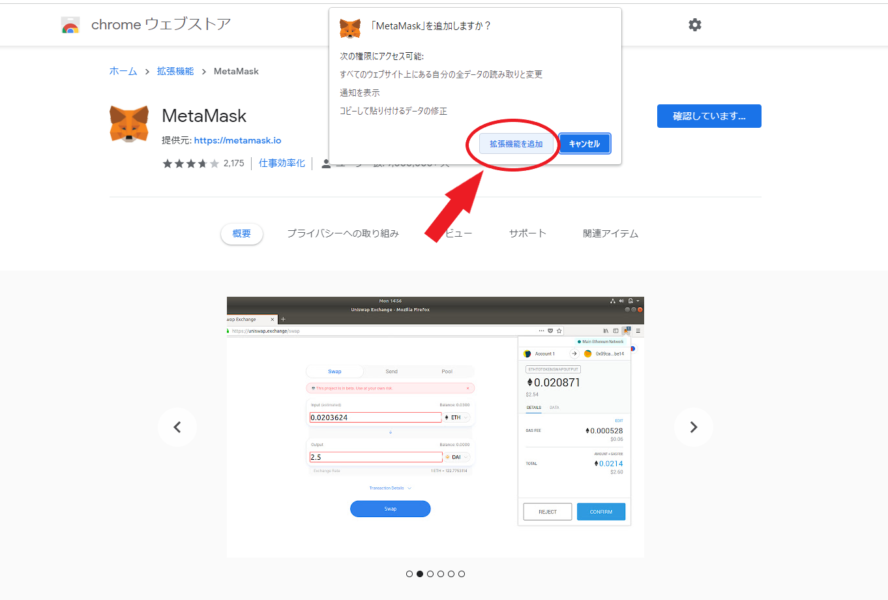Screen dimensions: 888x600
Task: Click the Chrome Web Store rainbow logo
Action: [70, 25]
